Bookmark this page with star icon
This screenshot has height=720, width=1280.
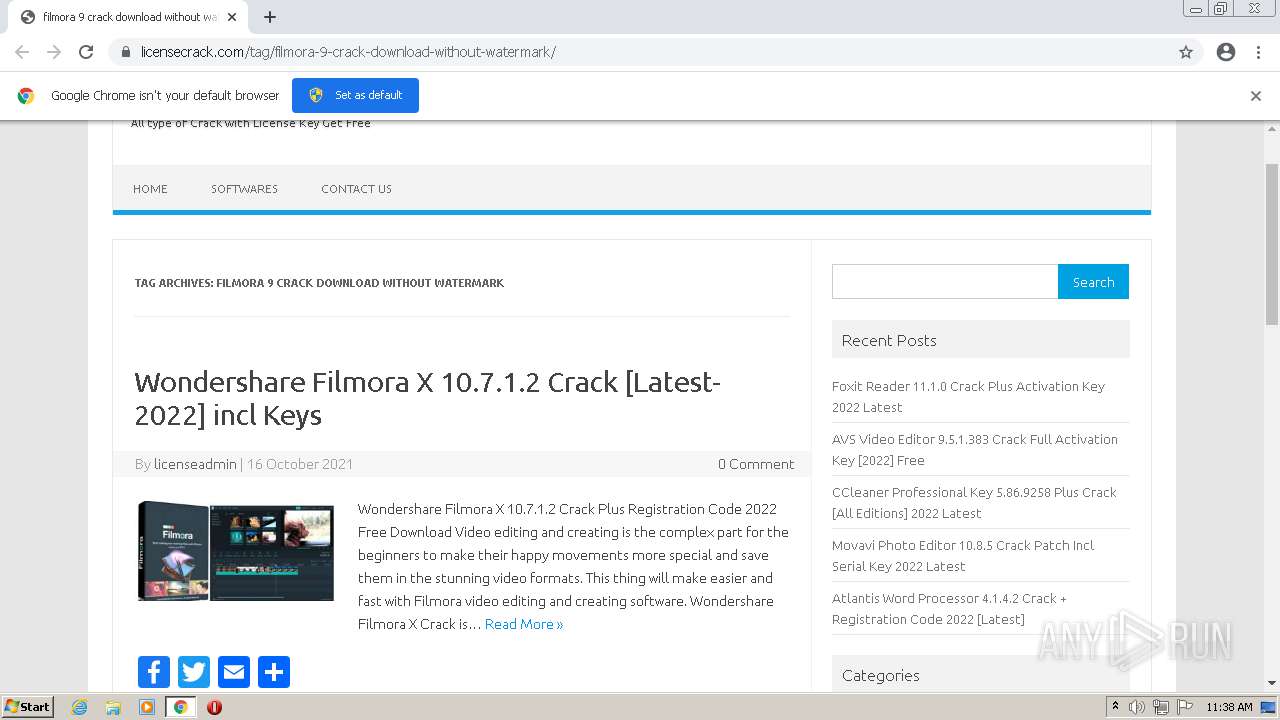point(1186,52)
